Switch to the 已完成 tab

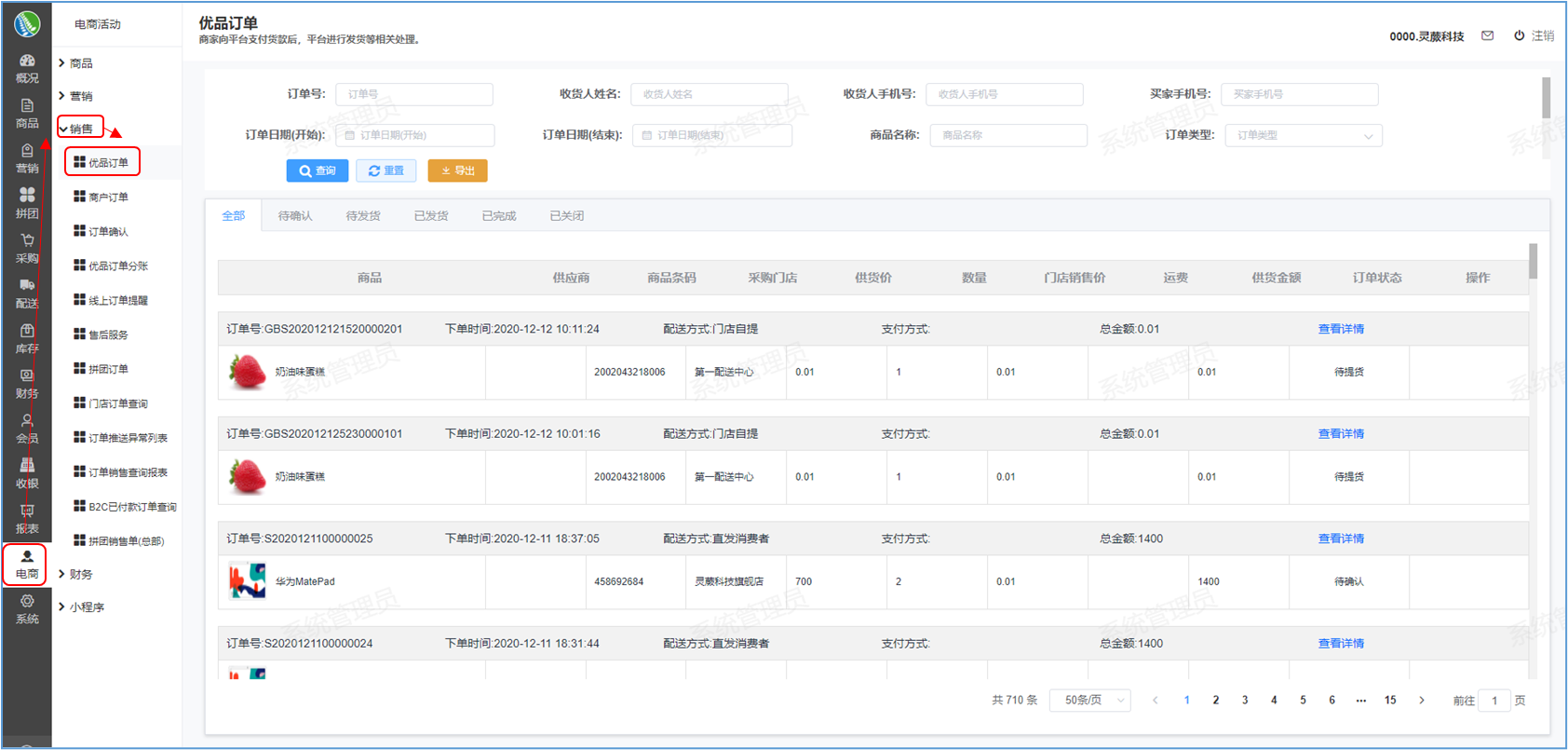(499, 216)
